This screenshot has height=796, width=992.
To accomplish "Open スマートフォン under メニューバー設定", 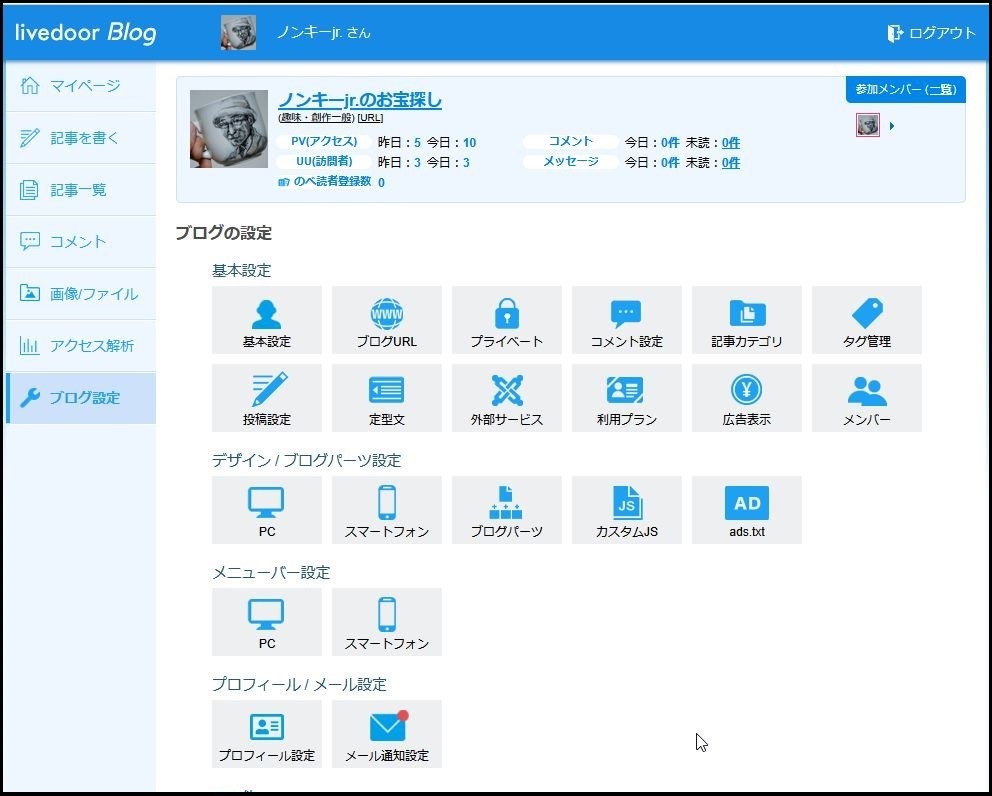I will tap(387, 622).
